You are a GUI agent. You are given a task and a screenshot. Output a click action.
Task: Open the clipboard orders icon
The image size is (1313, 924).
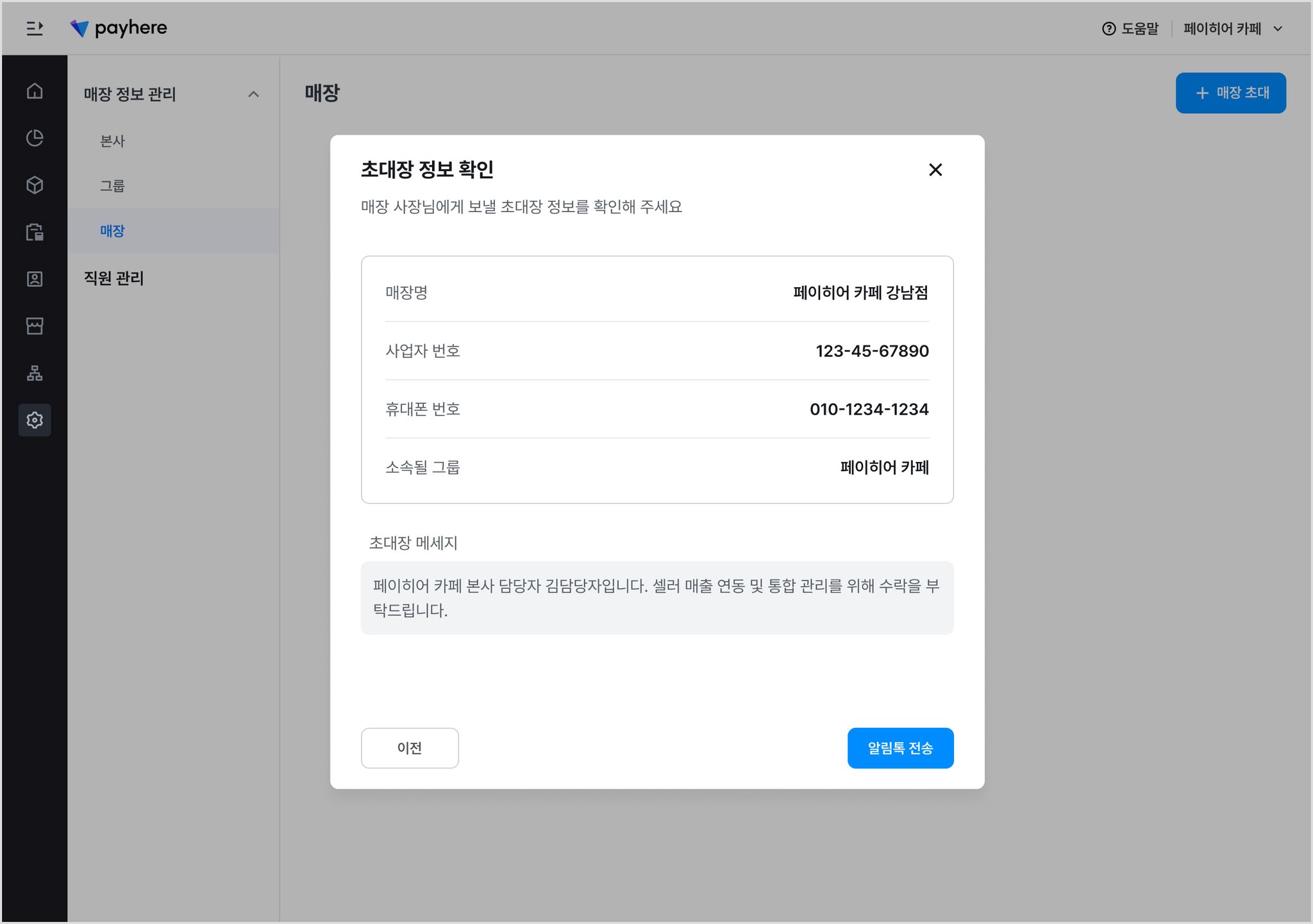[35, 232]
